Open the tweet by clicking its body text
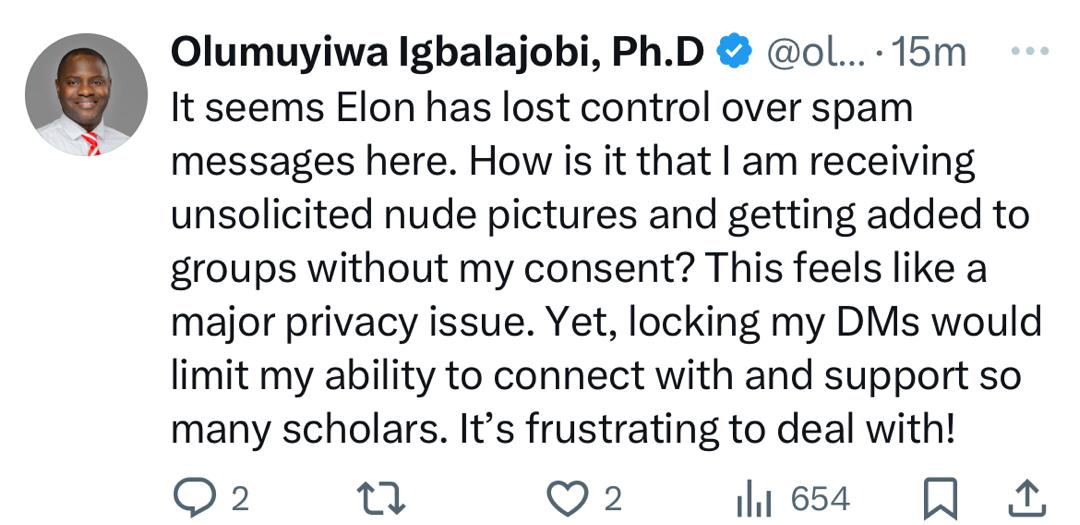The width and height of the screenshot is (1080, 525). (x=606, y=269)
